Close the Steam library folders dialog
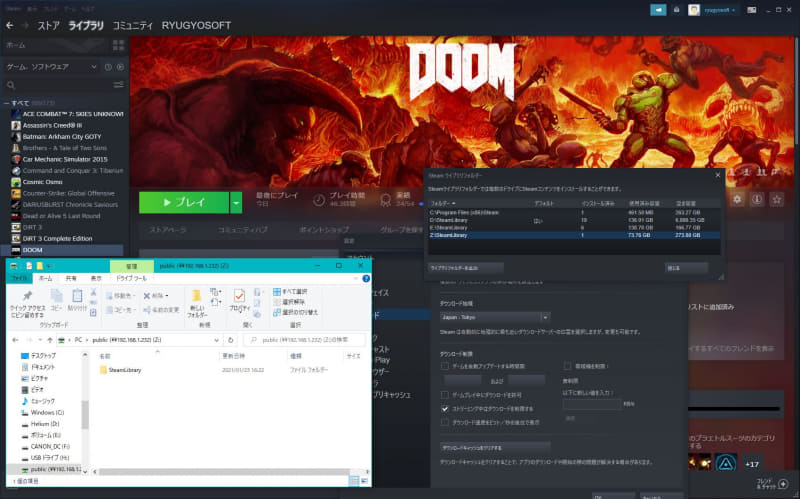This screenshot has height=499, width=800. (x=717, y=175)
